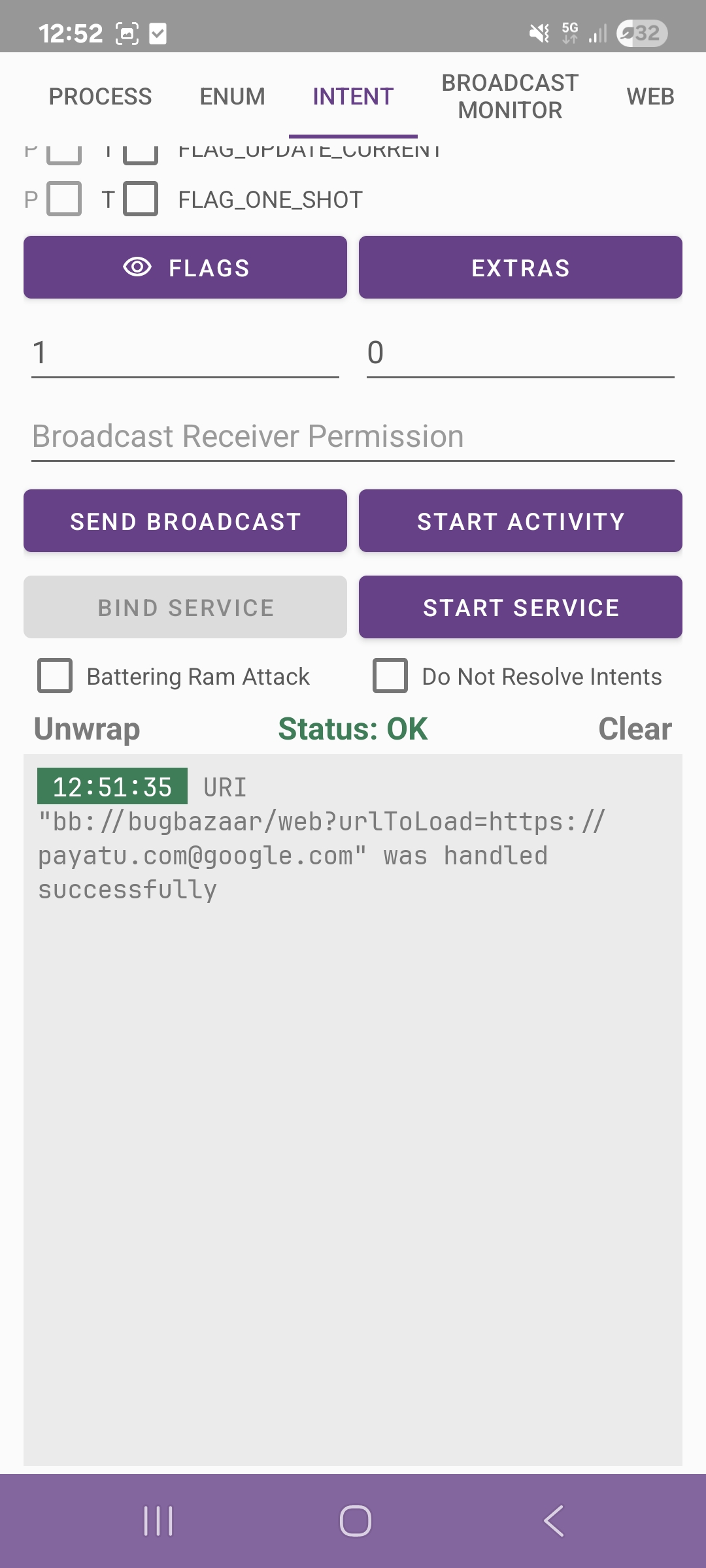Tap Clear to empty the log
The width and height of the screenshot is (706, 1568).
click(635, 729)
